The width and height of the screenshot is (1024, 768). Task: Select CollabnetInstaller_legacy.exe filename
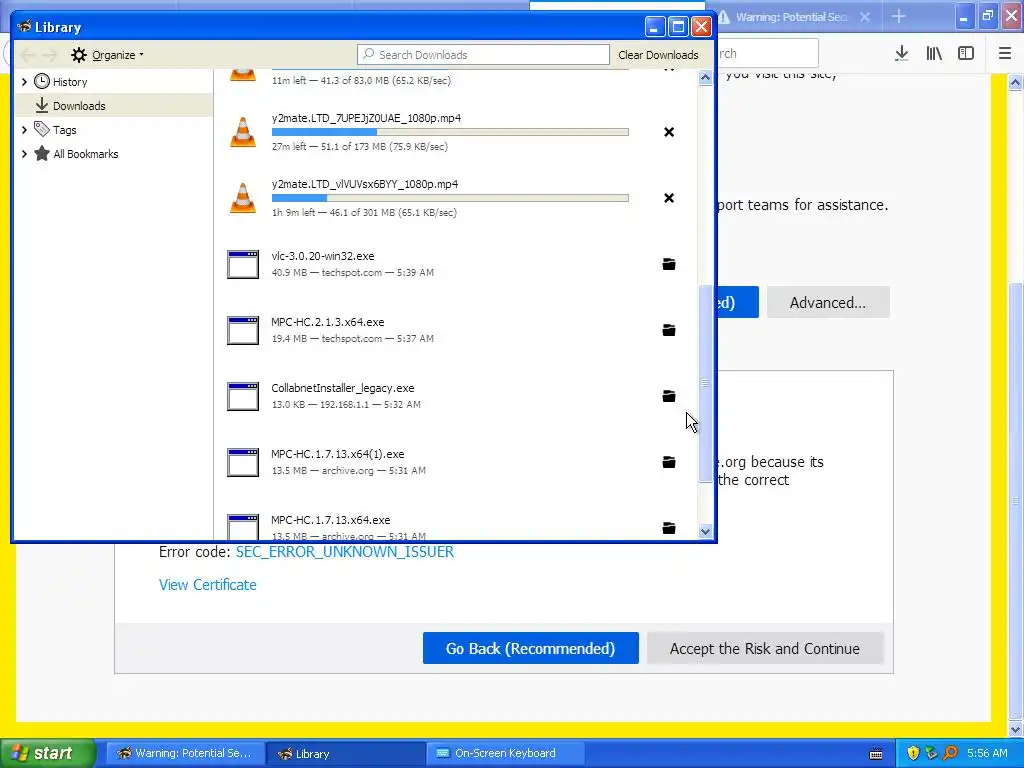(343, 388)
